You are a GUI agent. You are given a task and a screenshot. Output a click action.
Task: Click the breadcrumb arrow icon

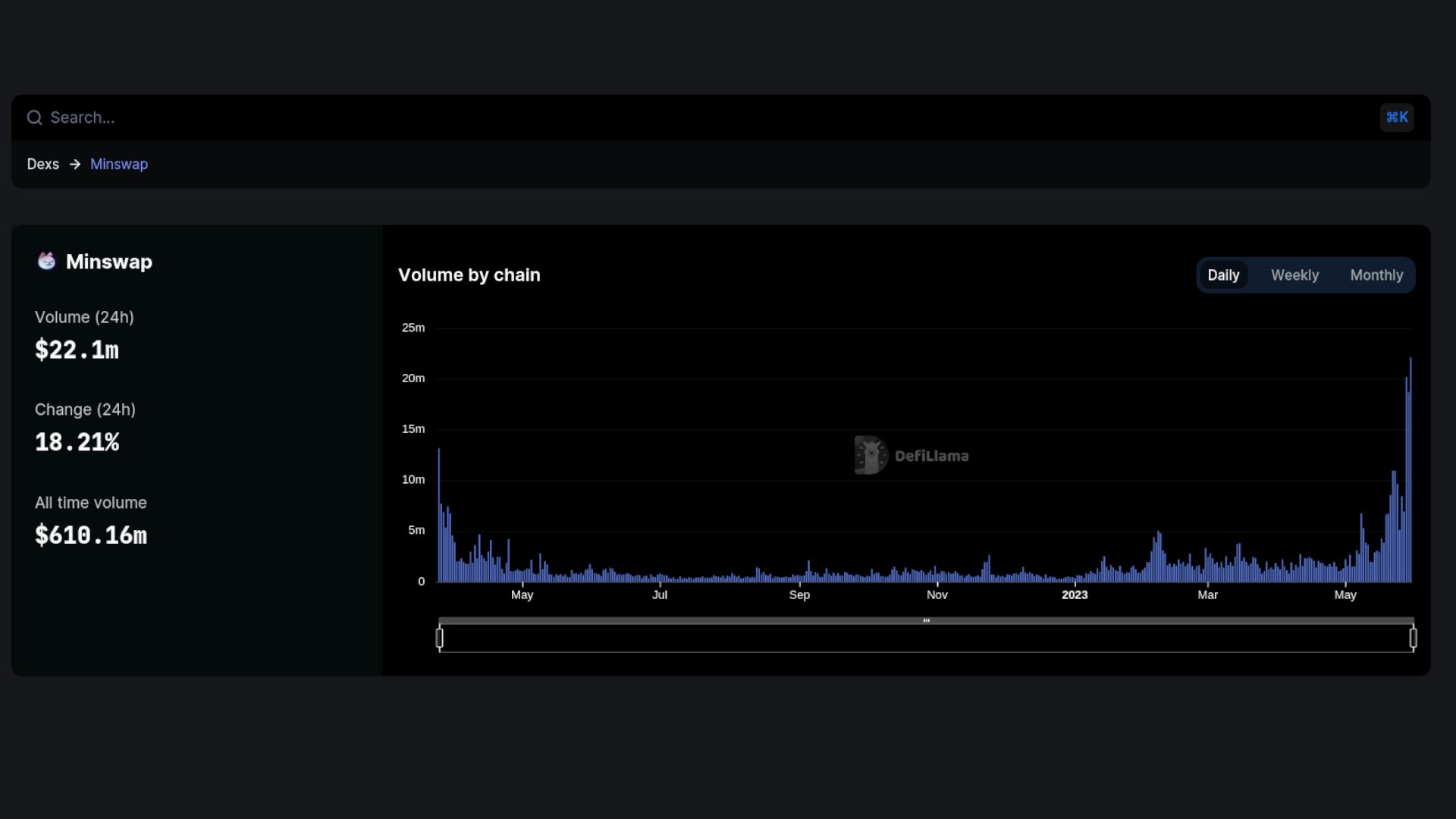pyautogui.click(x=75, y=165)
